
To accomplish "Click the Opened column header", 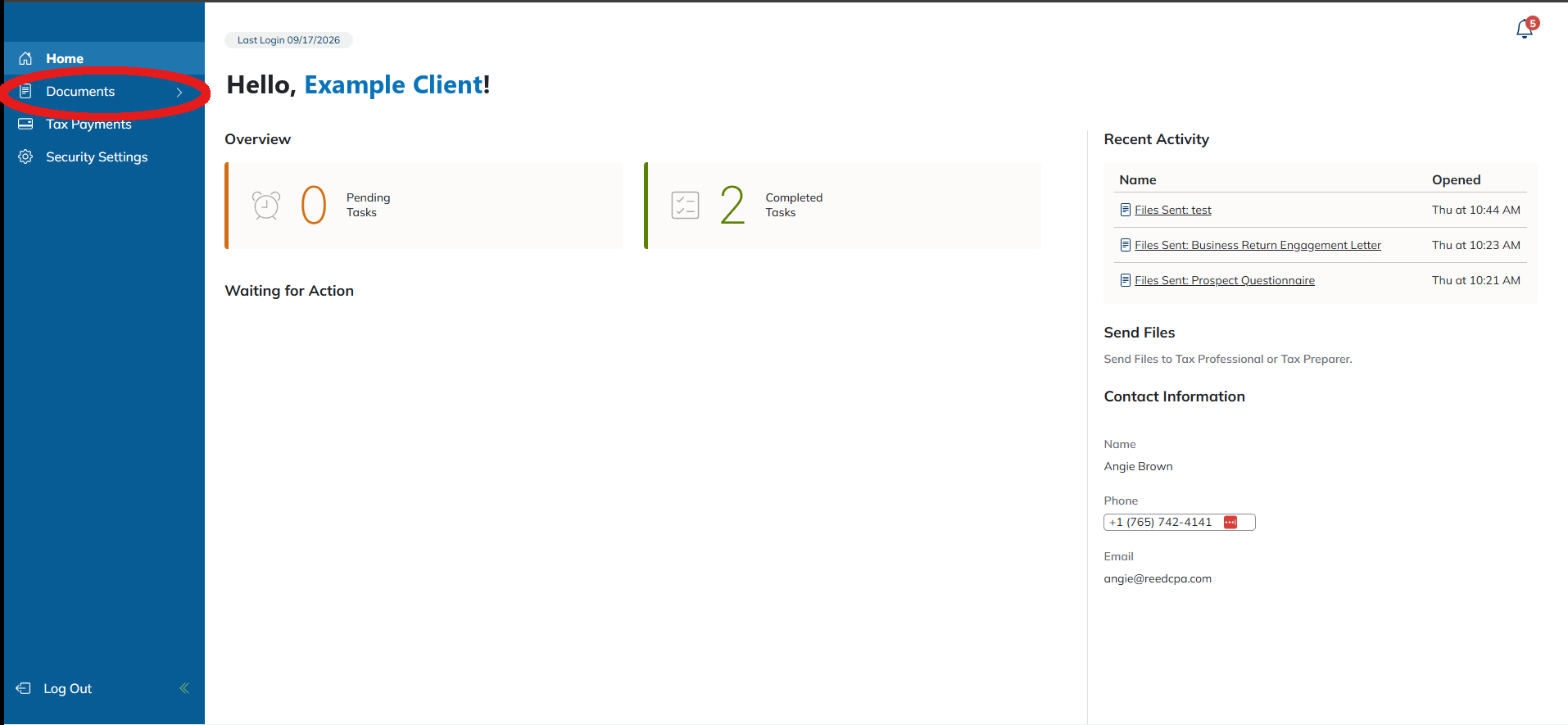I will [x=1456, y=179].
